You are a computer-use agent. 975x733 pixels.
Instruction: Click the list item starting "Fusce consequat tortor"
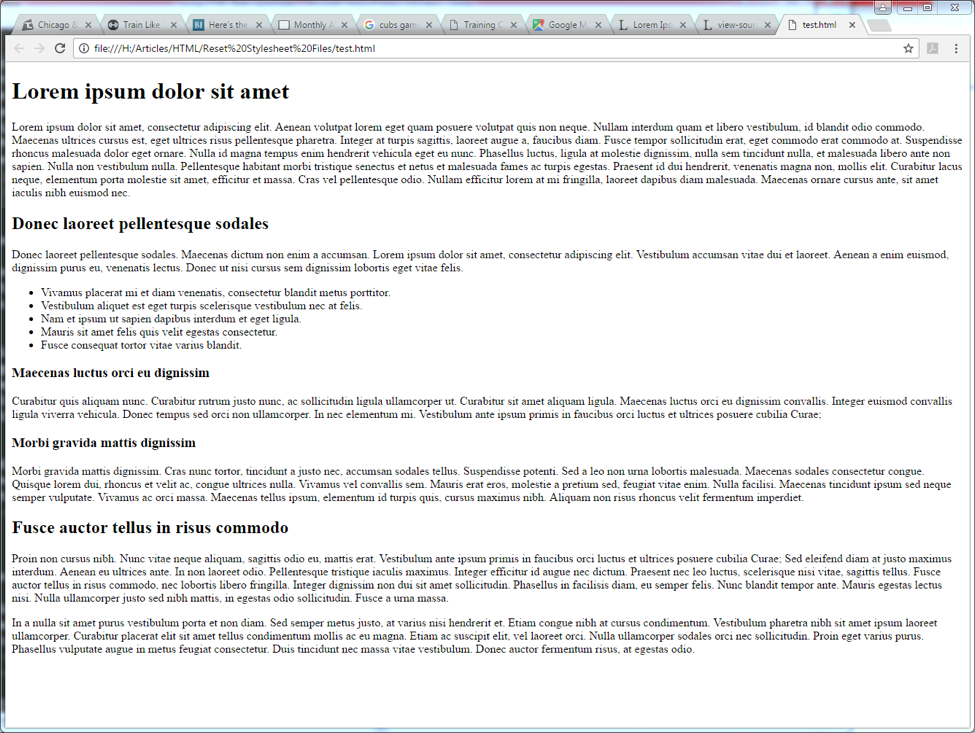point(141,345)
